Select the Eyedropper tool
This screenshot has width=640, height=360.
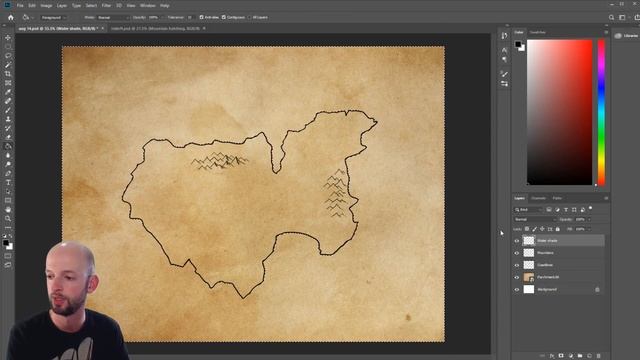[8, 92]
